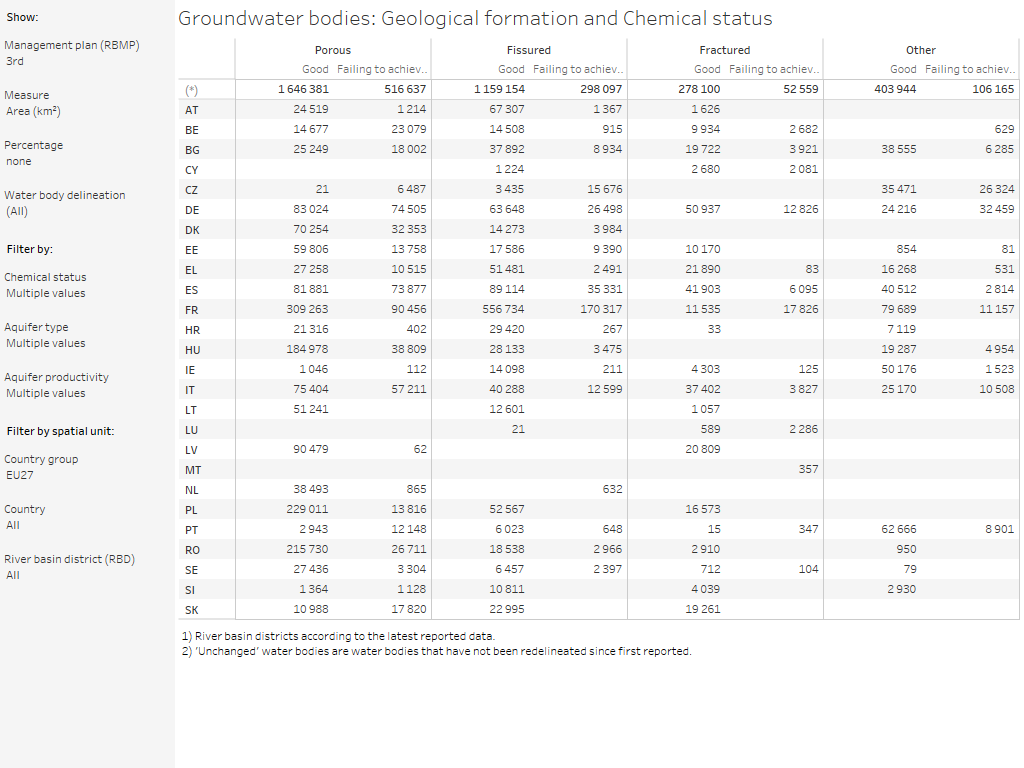Image resolution: width=1024 pixels, height=768 pixels.
Task: Click the Good subheader under Porous
Action: click(x=315, y=69)
